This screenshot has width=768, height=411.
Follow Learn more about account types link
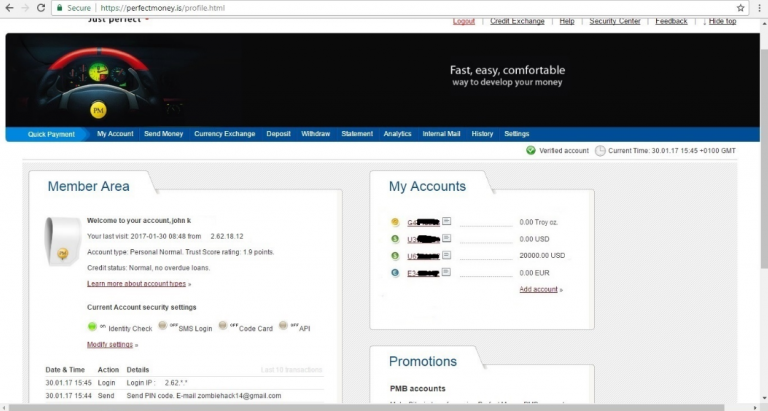[x=136, y=284]
